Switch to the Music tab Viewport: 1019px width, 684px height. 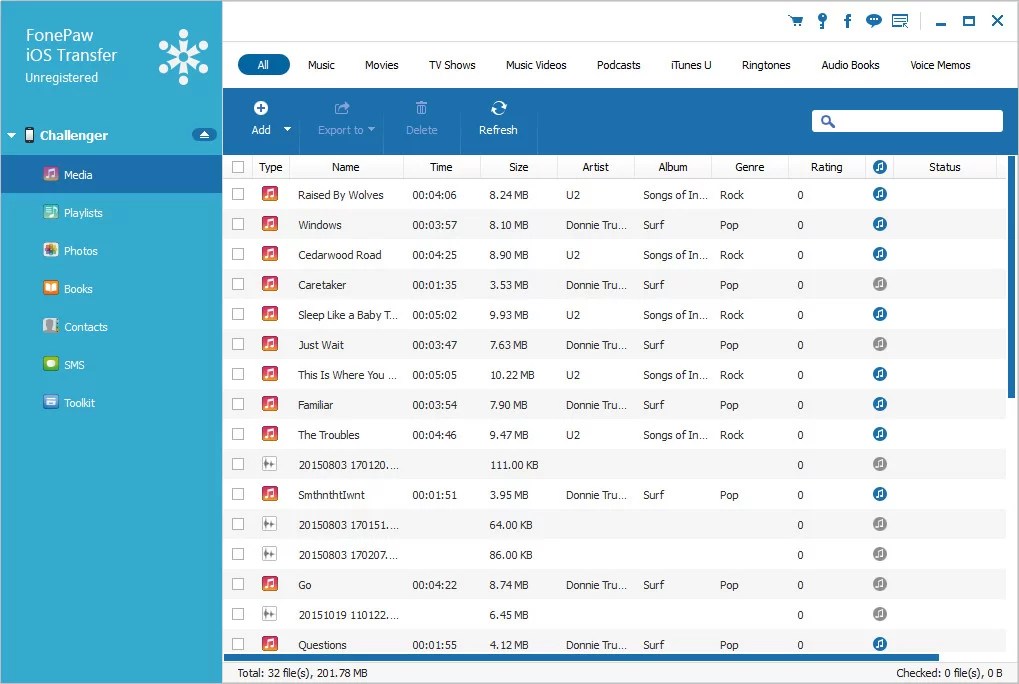[321, 65]
